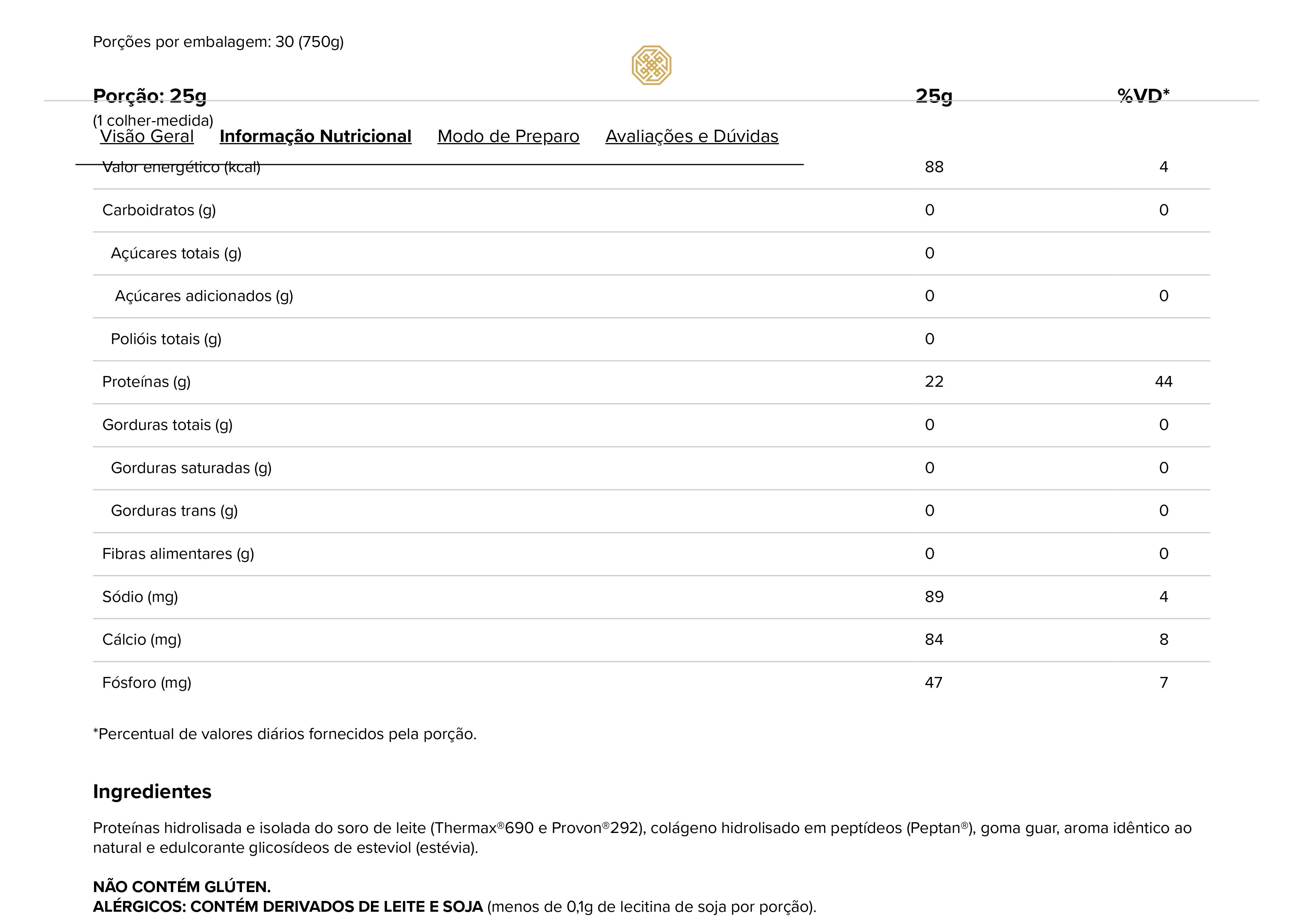1304x924 pixels.
Task: Click the NÃO CONTÉM GLÚTEN notice
Action: [x=181, y=887]
